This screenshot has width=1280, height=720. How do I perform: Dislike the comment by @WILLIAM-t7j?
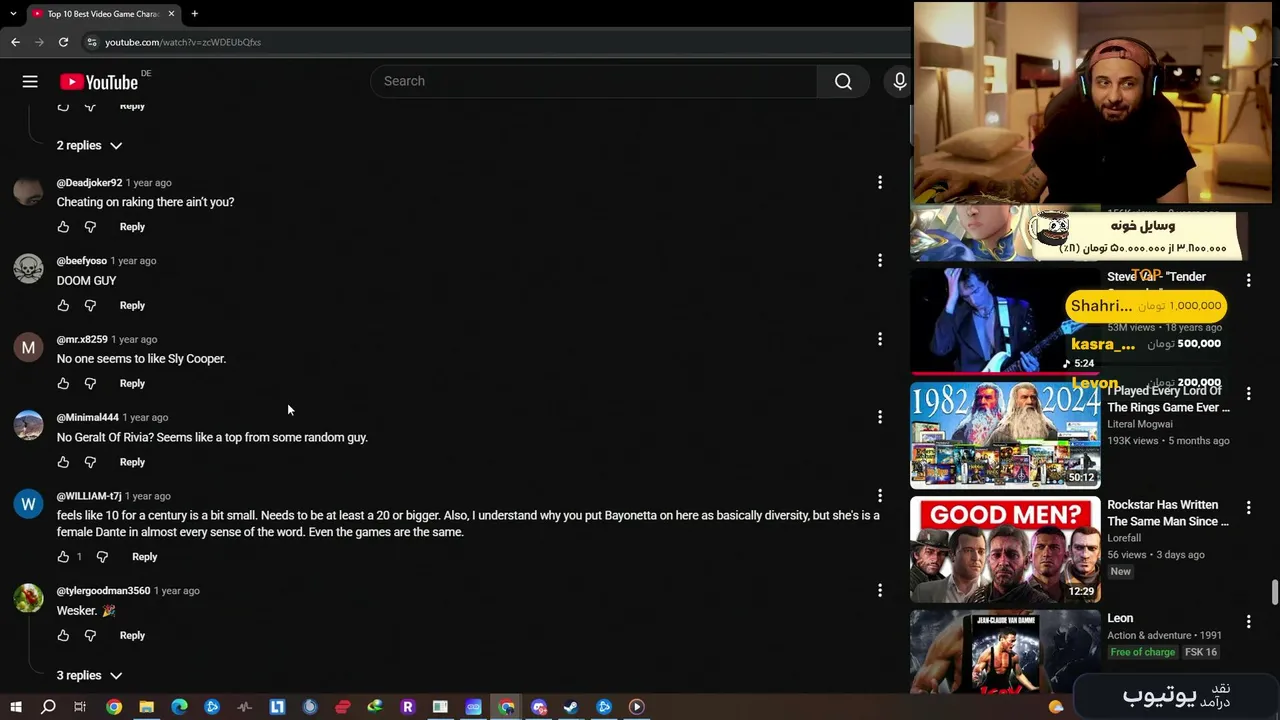click(102, 557)
